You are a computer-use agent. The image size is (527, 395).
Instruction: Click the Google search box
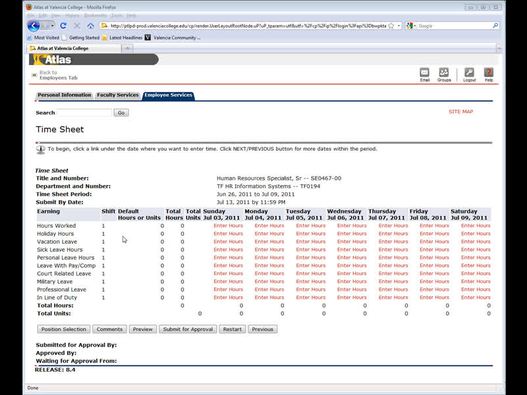(454, 26)
